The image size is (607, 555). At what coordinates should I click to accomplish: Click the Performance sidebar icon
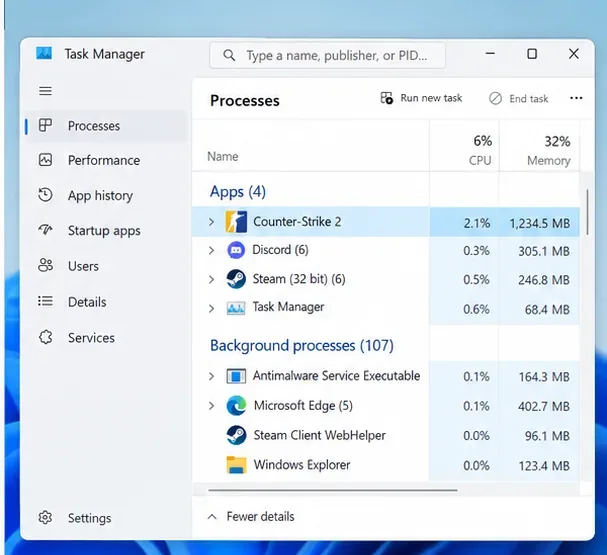point(45,160)
